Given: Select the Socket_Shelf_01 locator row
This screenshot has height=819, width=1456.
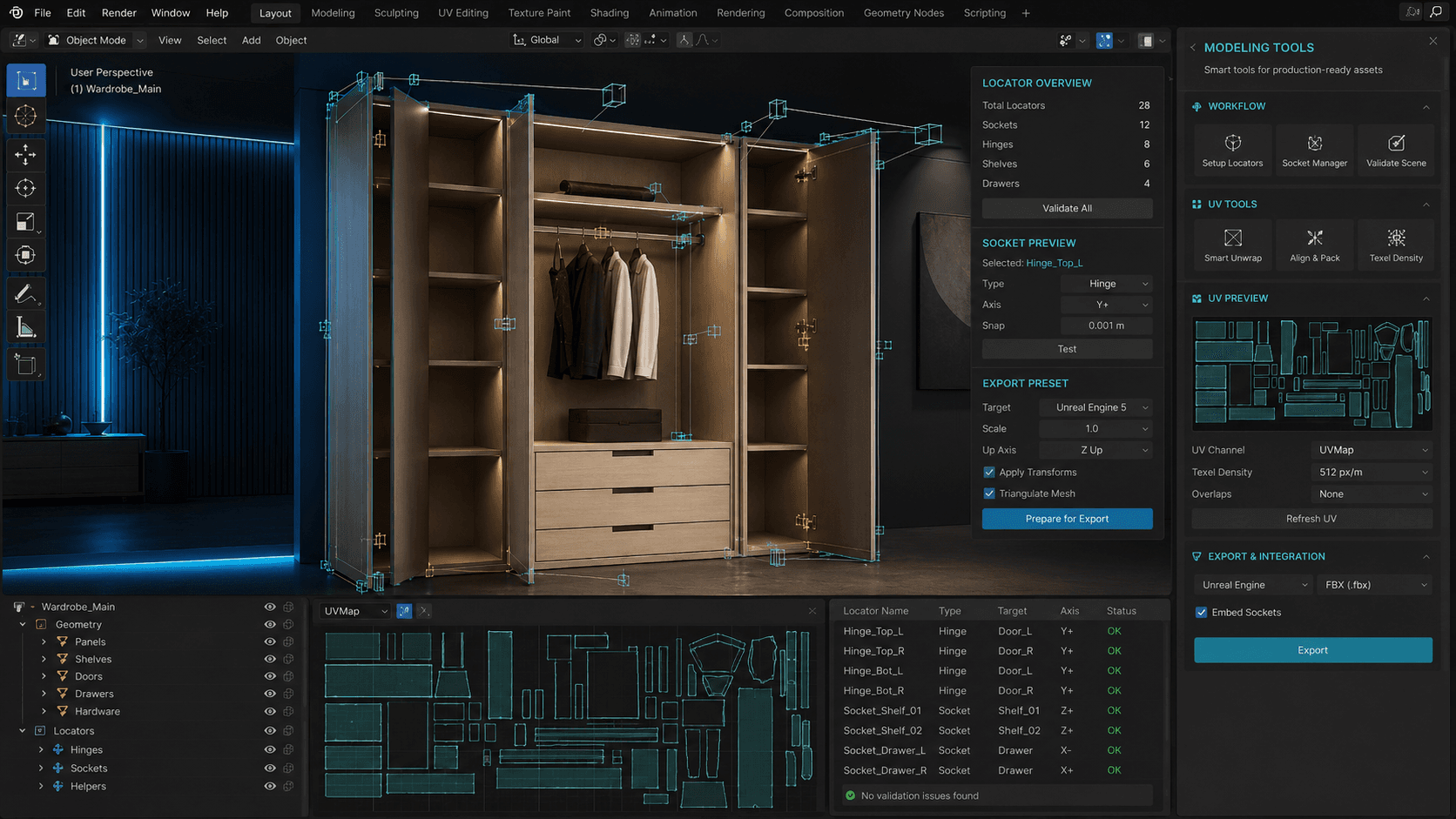Looking at the screenshot, I should coord(997,710).
